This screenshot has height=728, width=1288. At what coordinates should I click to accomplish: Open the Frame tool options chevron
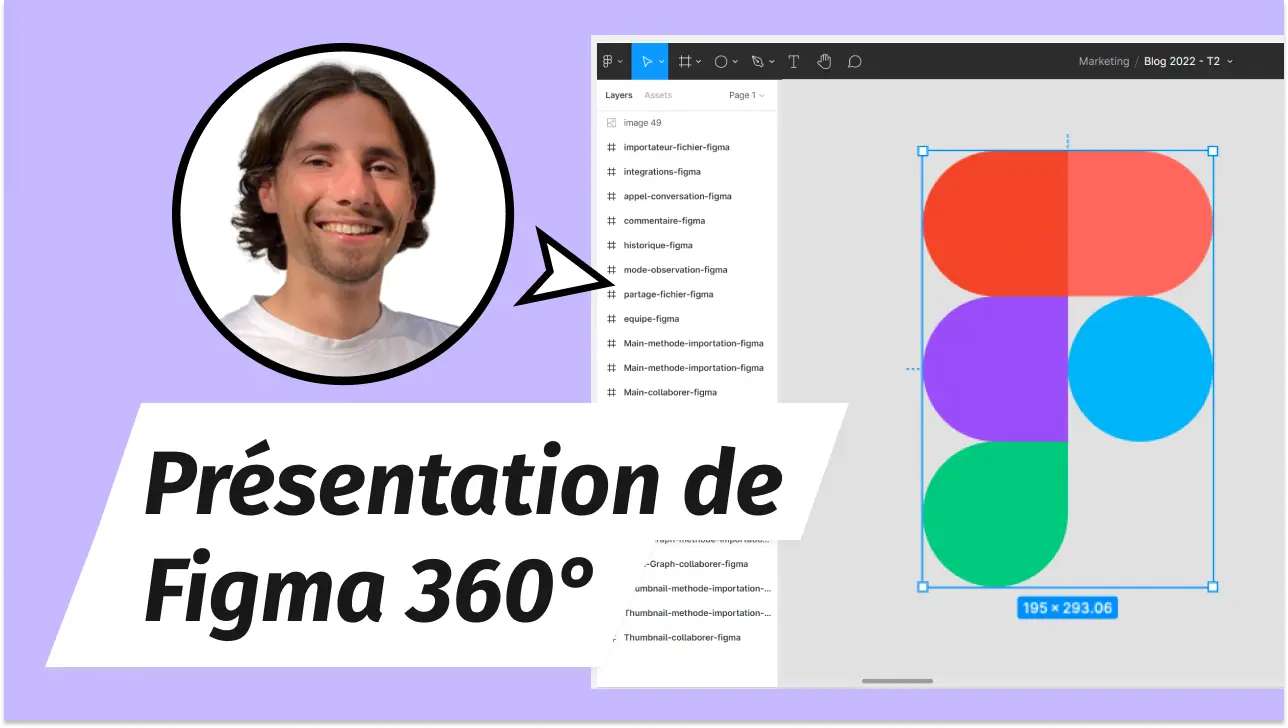(x=699, y=62)
